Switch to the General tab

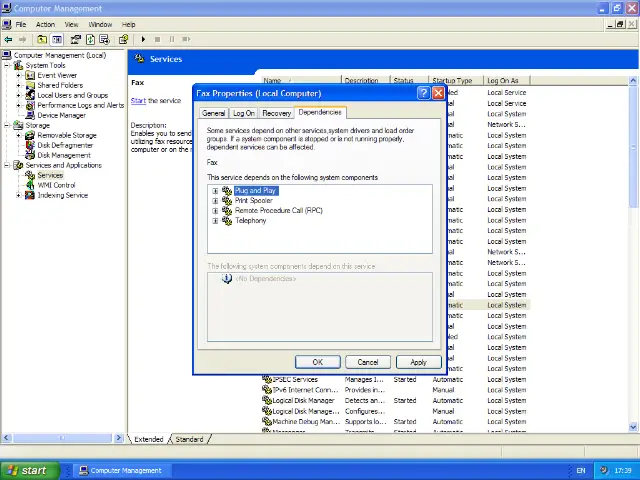(213, 113)
